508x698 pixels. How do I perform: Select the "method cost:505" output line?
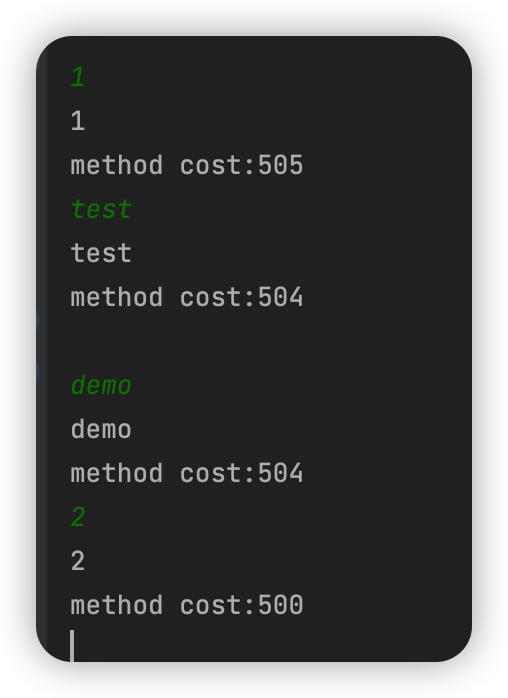(187, 165)
